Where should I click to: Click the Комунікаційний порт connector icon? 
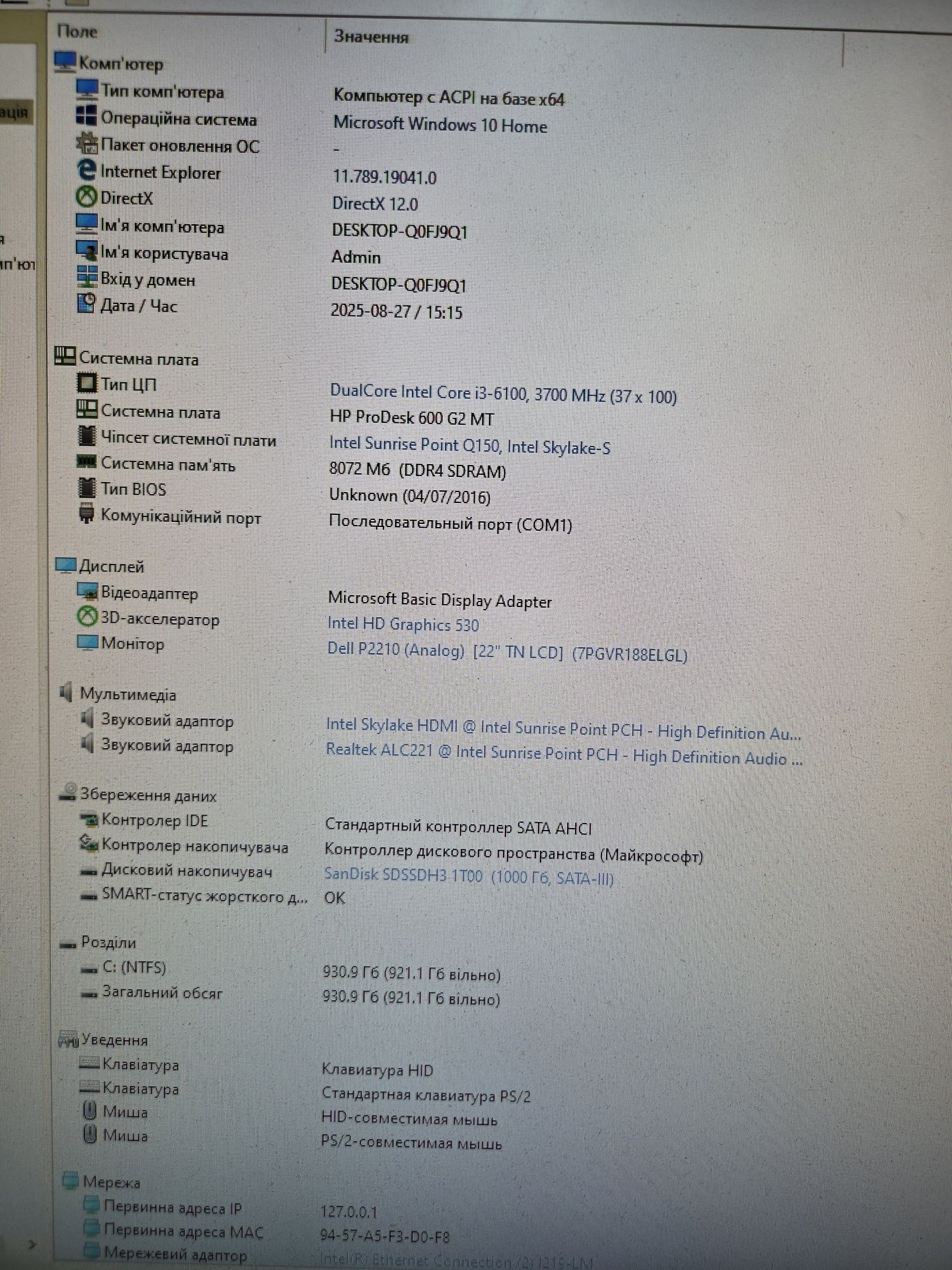(x=86, y=514)
